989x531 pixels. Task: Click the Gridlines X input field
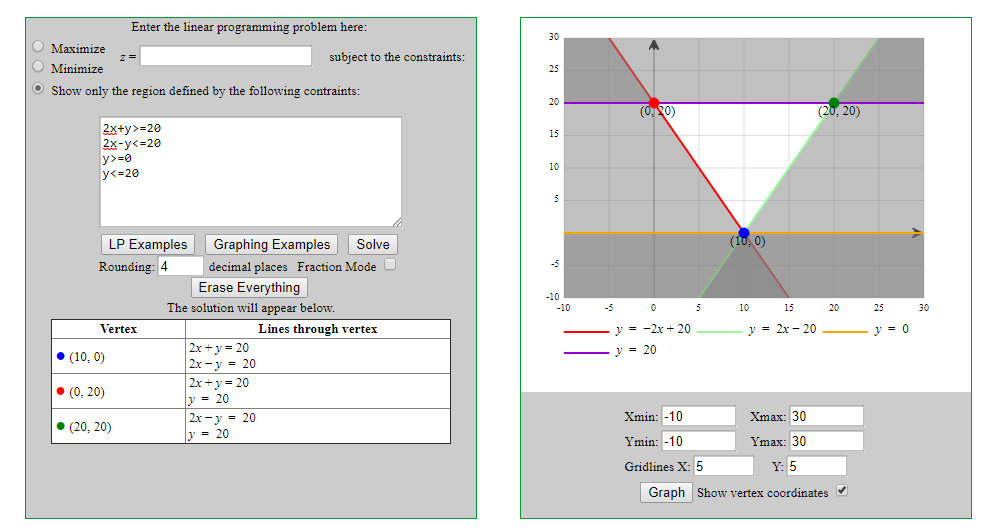point(723,466)
